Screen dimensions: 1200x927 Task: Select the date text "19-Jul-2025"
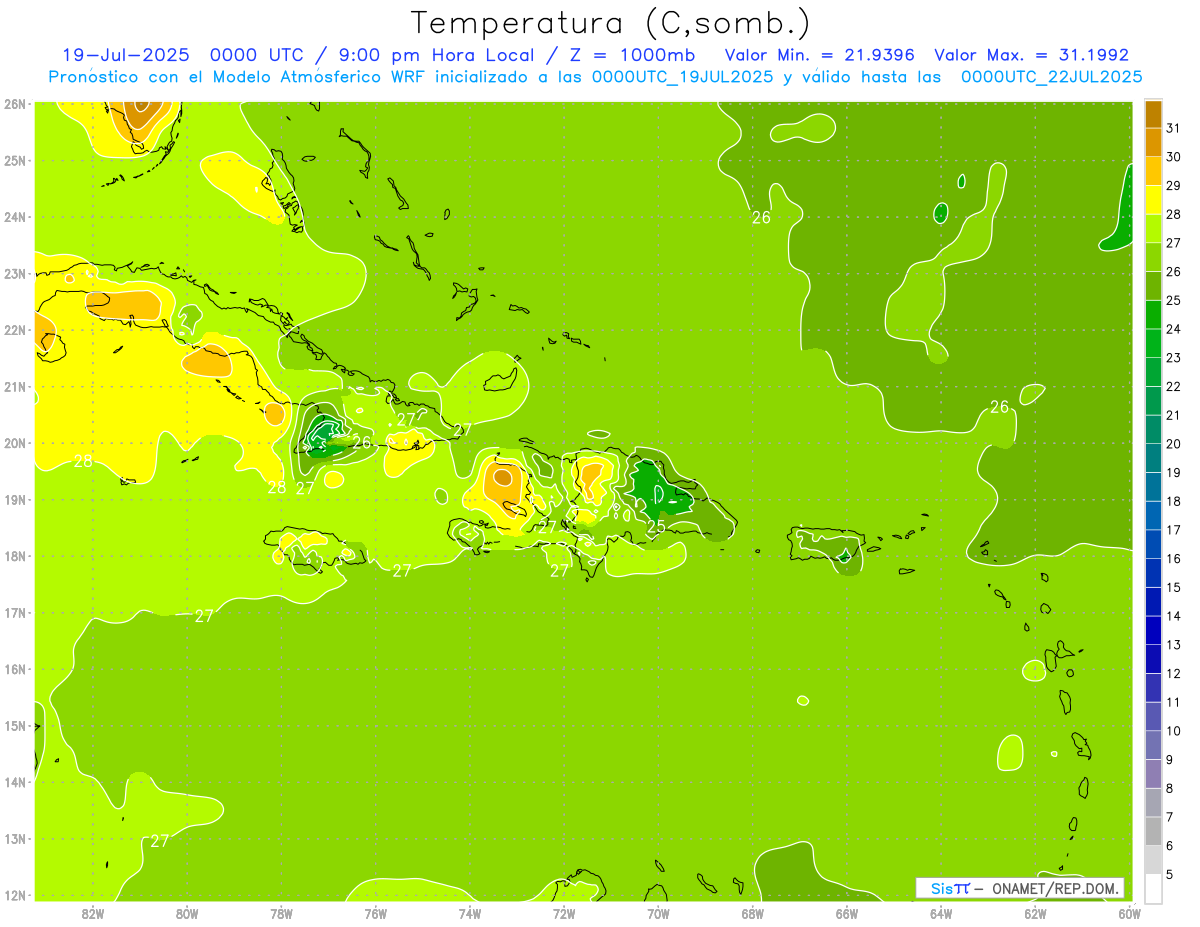[x=125, y=55]
